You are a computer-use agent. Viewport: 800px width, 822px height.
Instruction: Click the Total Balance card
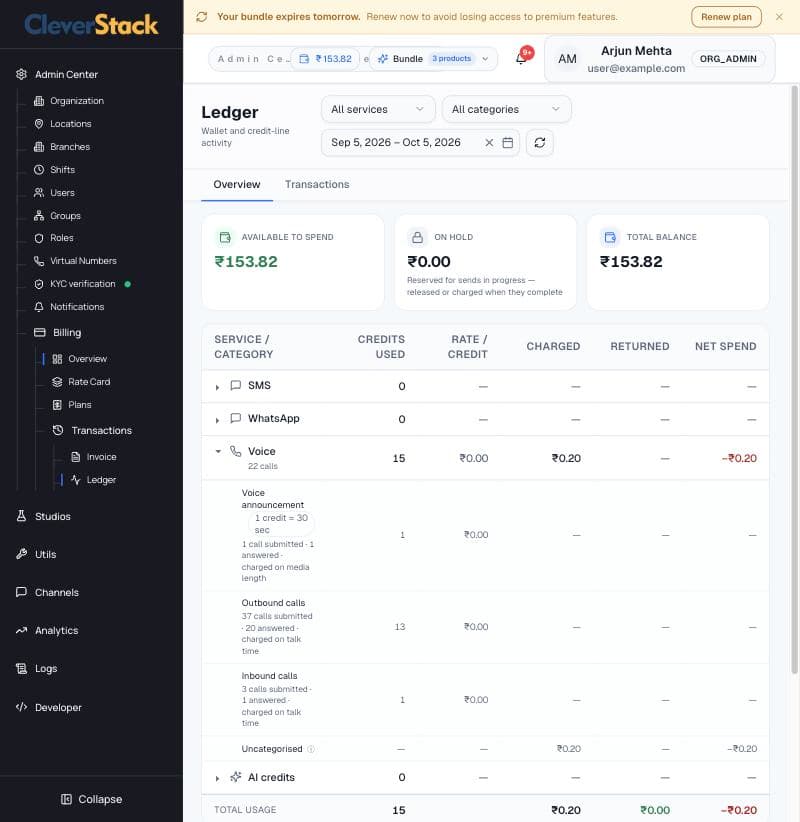[678, 262]
